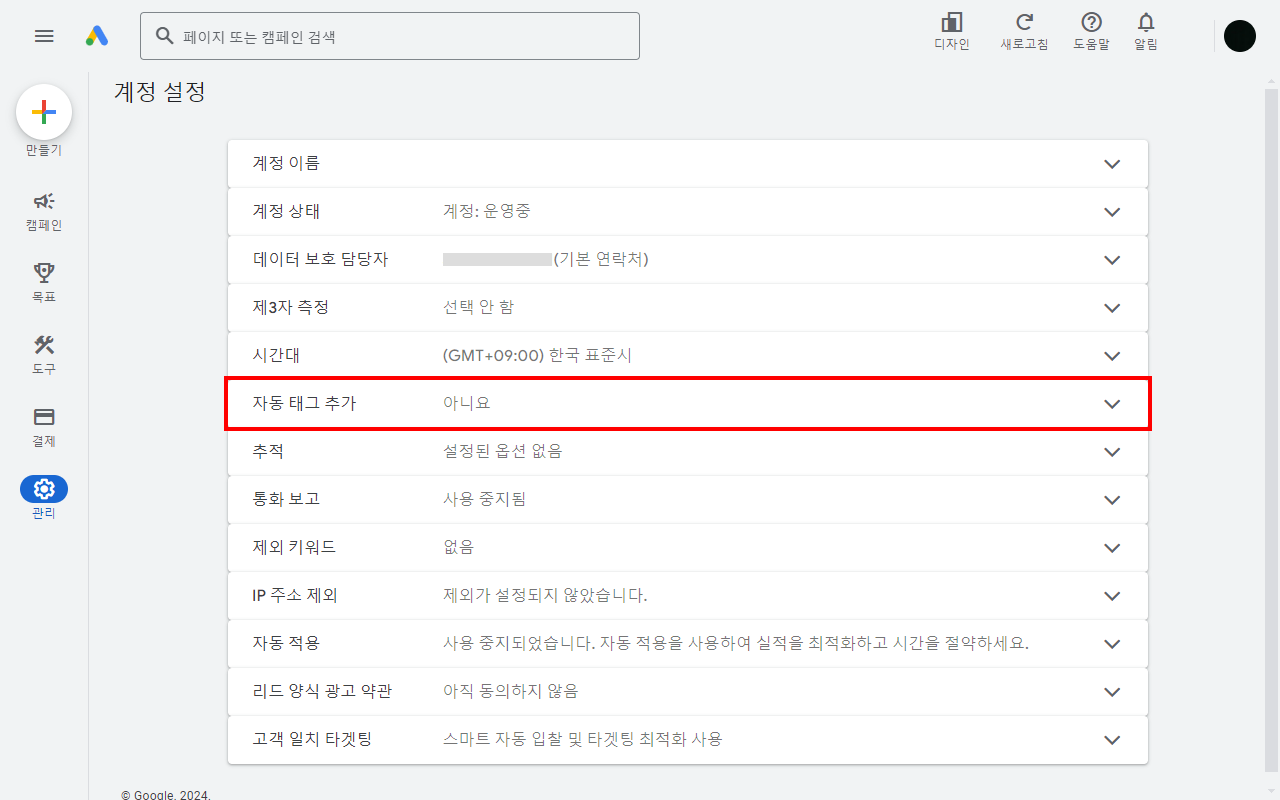Open the 시간대 section details
The height and width of the screenshot is (800, 1280).
pos(1112,355)
